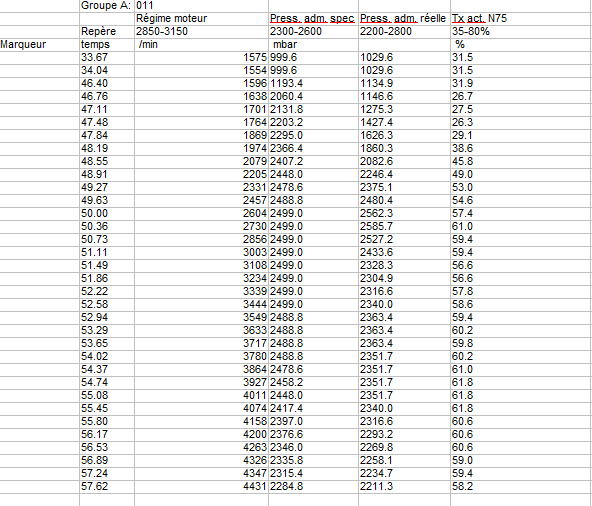592x506 pixels.
Task: Click the Marqueur label cell
Action: (x=39, y=45)
